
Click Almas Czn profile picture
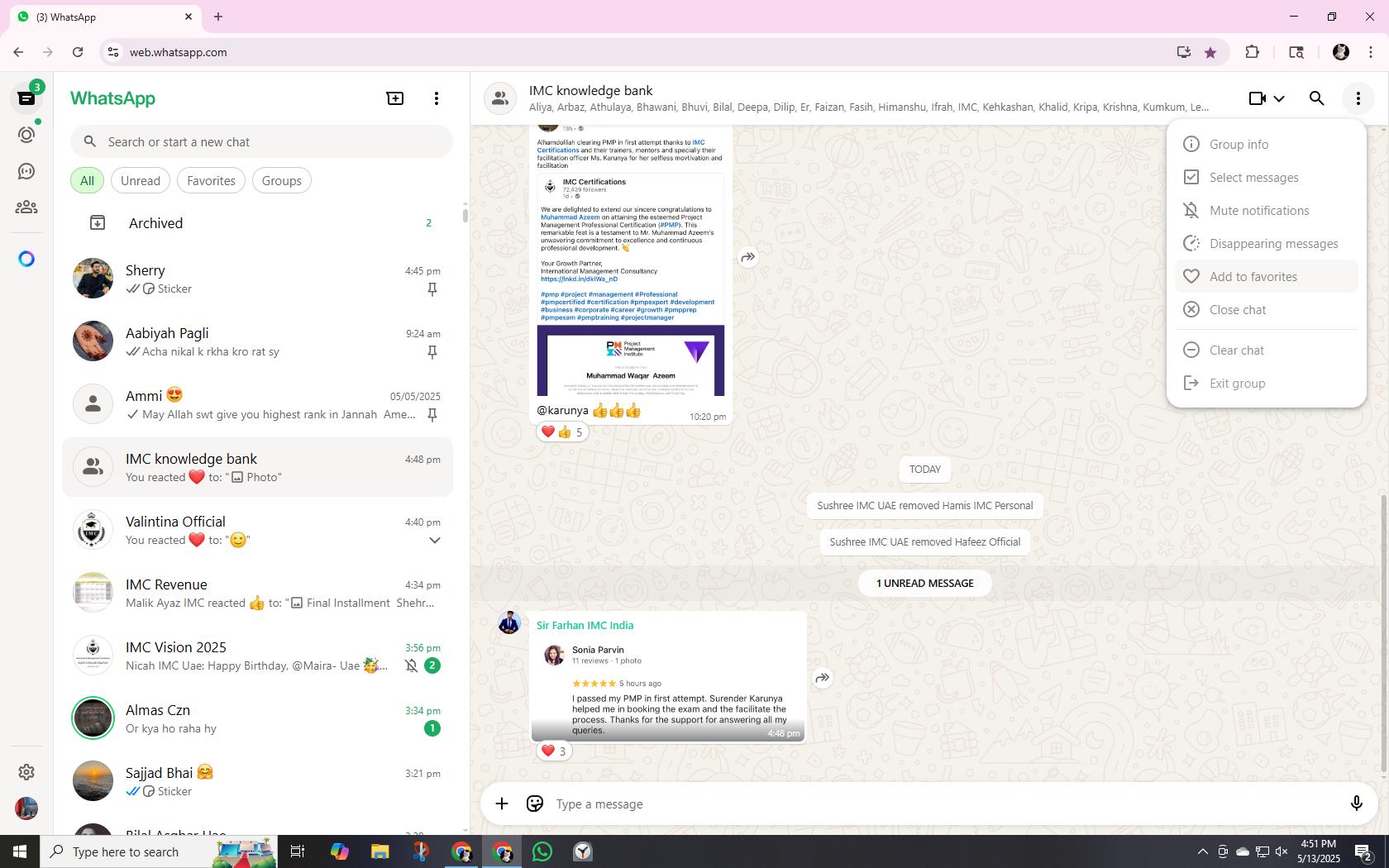(x=93, y=718)
